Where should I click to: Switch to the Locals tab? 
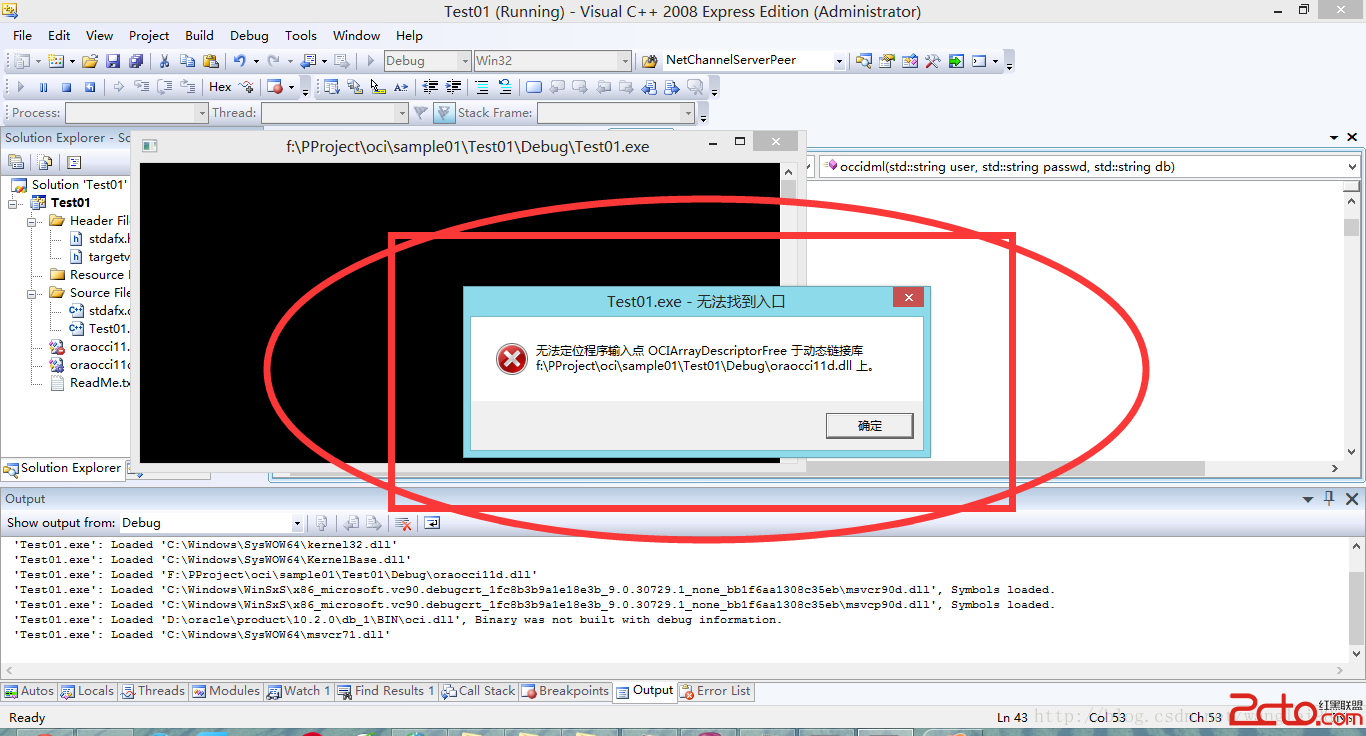pos(87,691)
